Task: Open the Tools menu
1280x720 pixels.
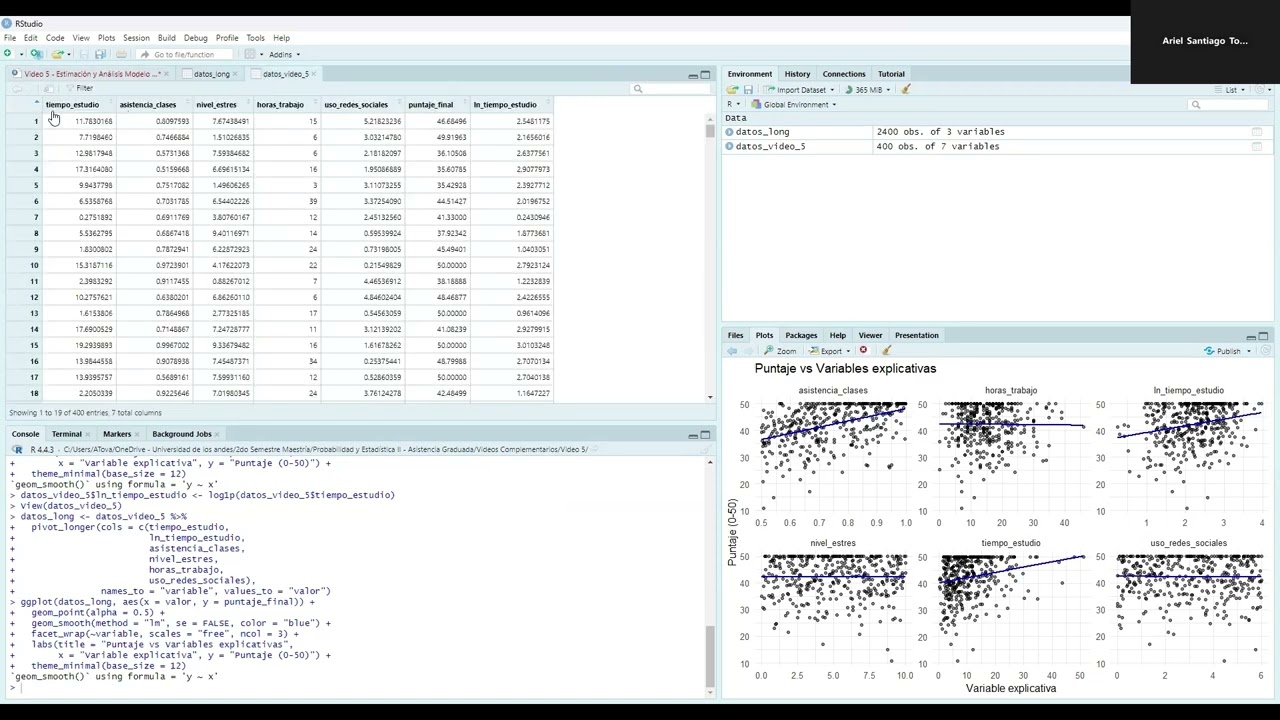Action: point(255,38)
